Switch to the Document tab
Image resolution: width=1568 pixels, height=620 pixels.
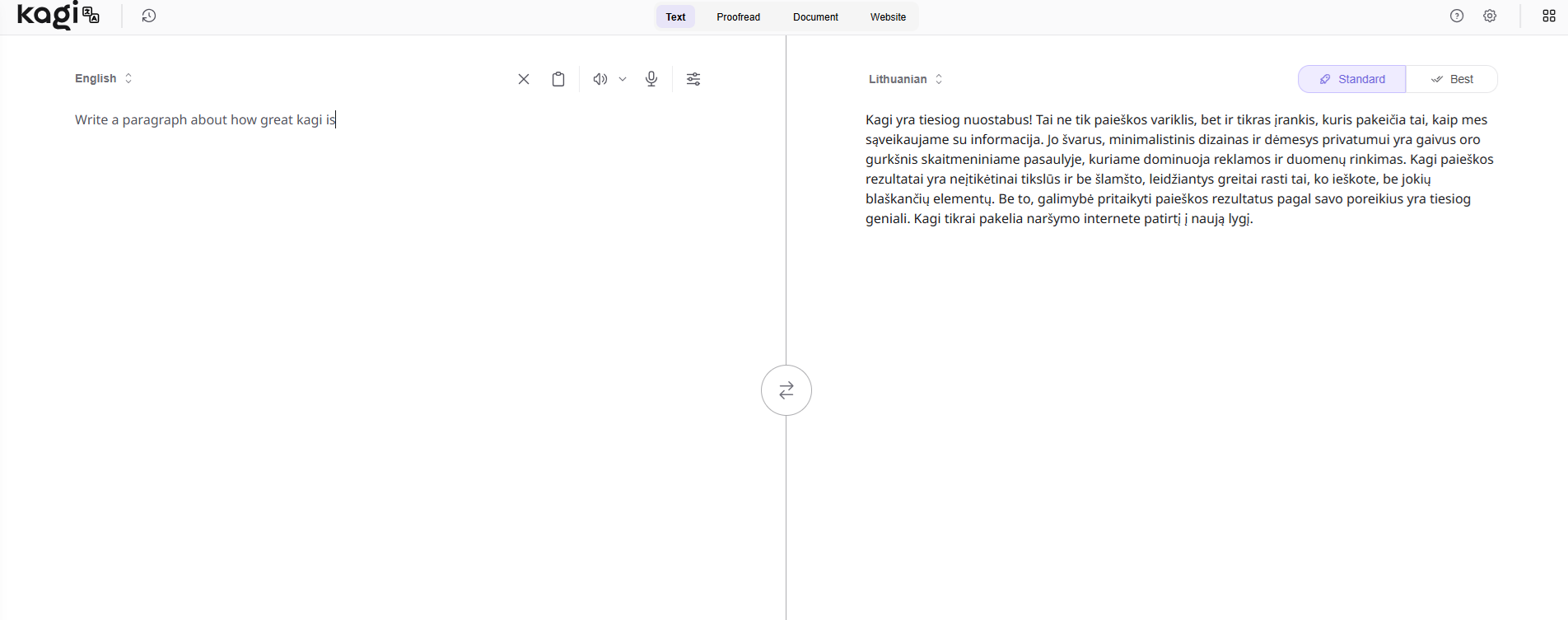[815, 16]
